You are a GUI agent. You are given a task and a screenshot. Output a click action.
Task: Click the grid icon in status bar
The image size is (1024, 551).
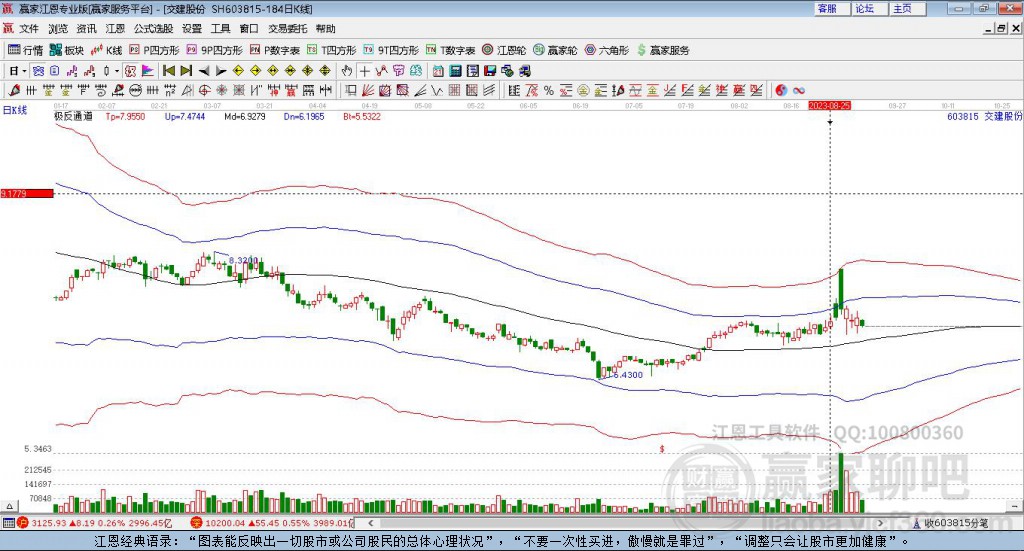click(x=8, y=523)
